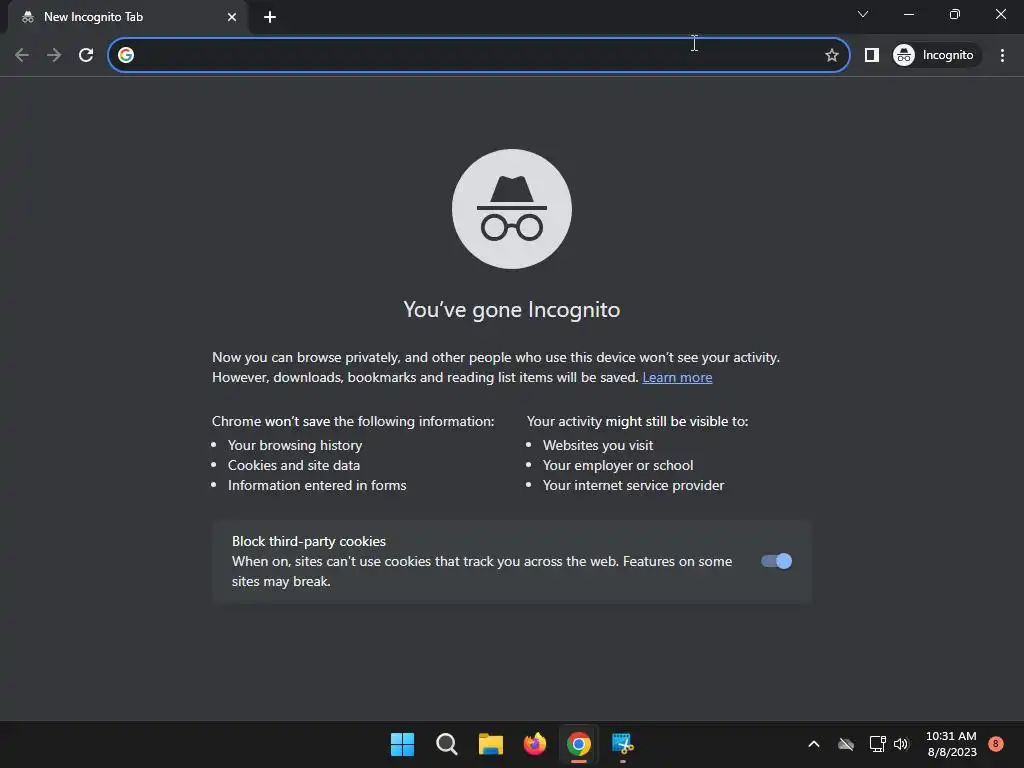The width and height of the screenshot is (1024, 768).
Task: Open Windows Search from the taskbar
Action: pyautogui.click(x=447, y=744)
